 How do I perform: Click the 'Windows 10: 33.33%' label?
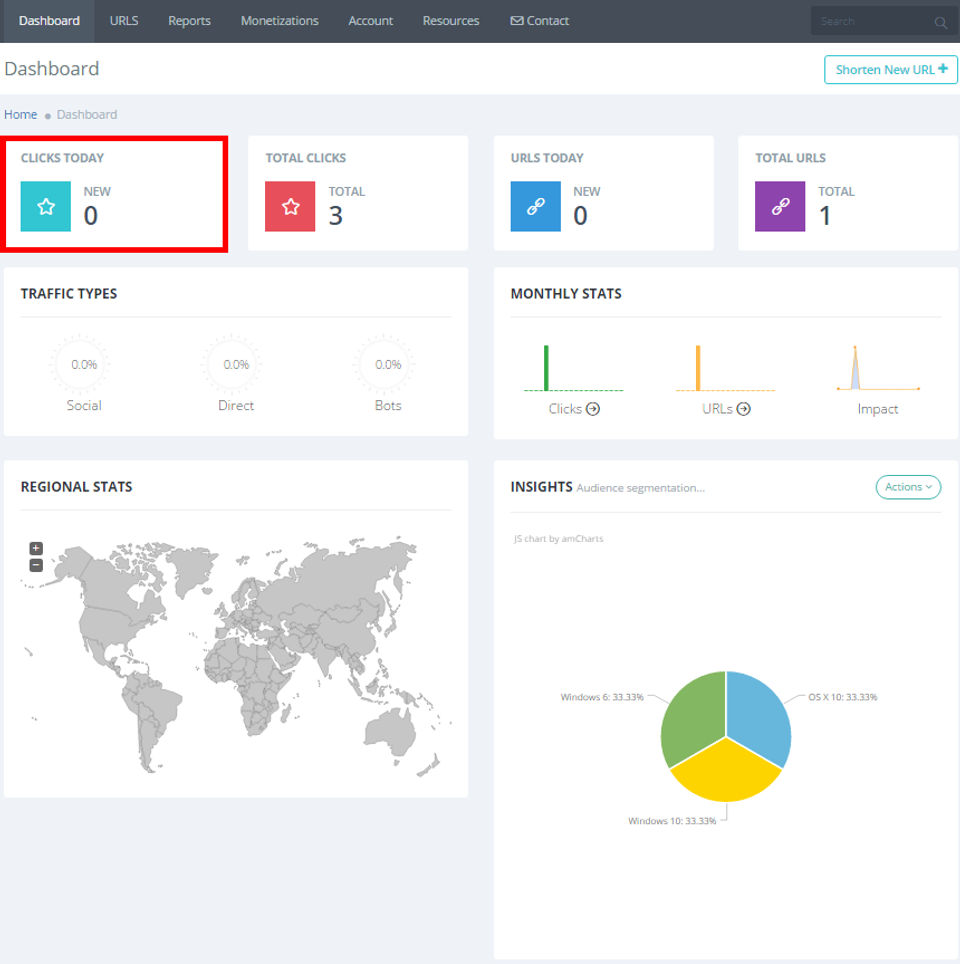click(672, 821)
